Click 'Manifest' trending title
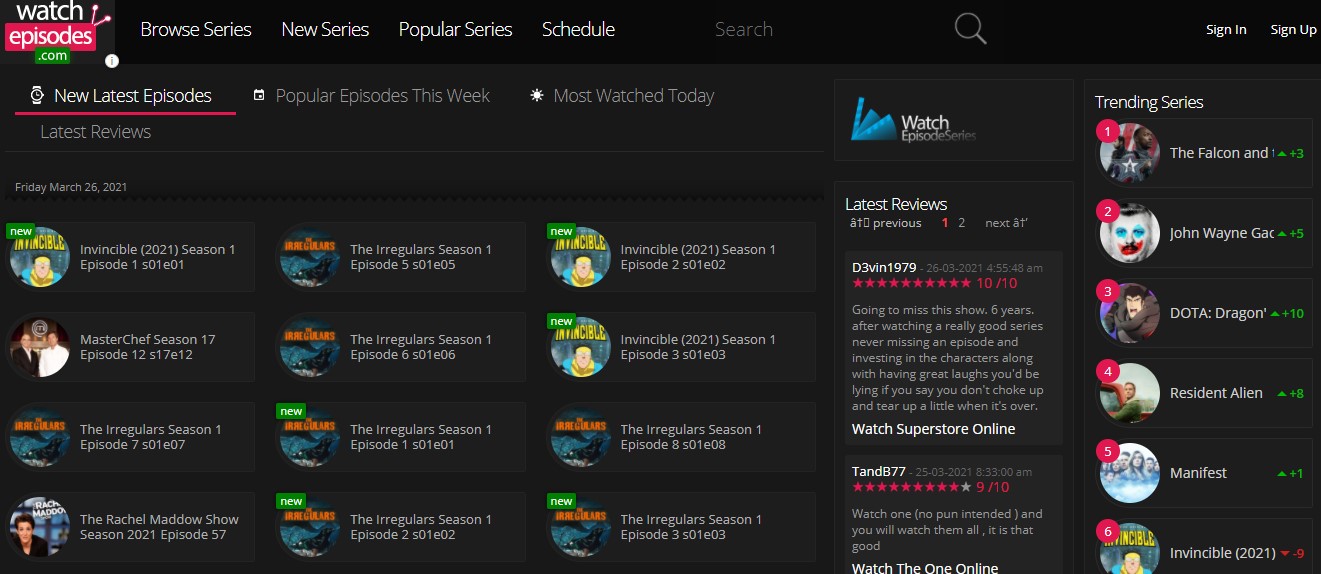This screenshot has width=1321, height=574. (x=1198, y=473)
